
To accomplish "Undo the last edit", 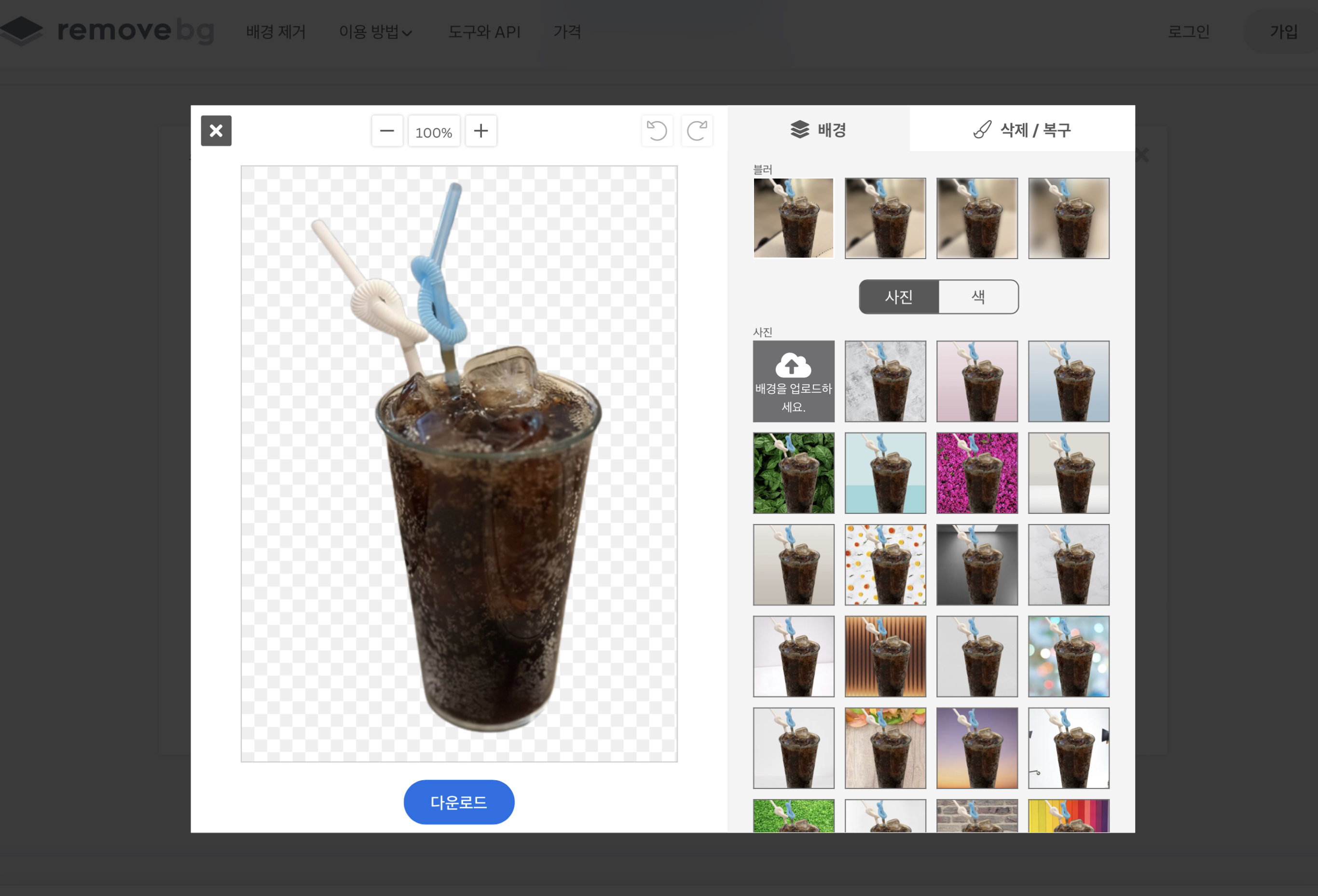I will point(657,131).
